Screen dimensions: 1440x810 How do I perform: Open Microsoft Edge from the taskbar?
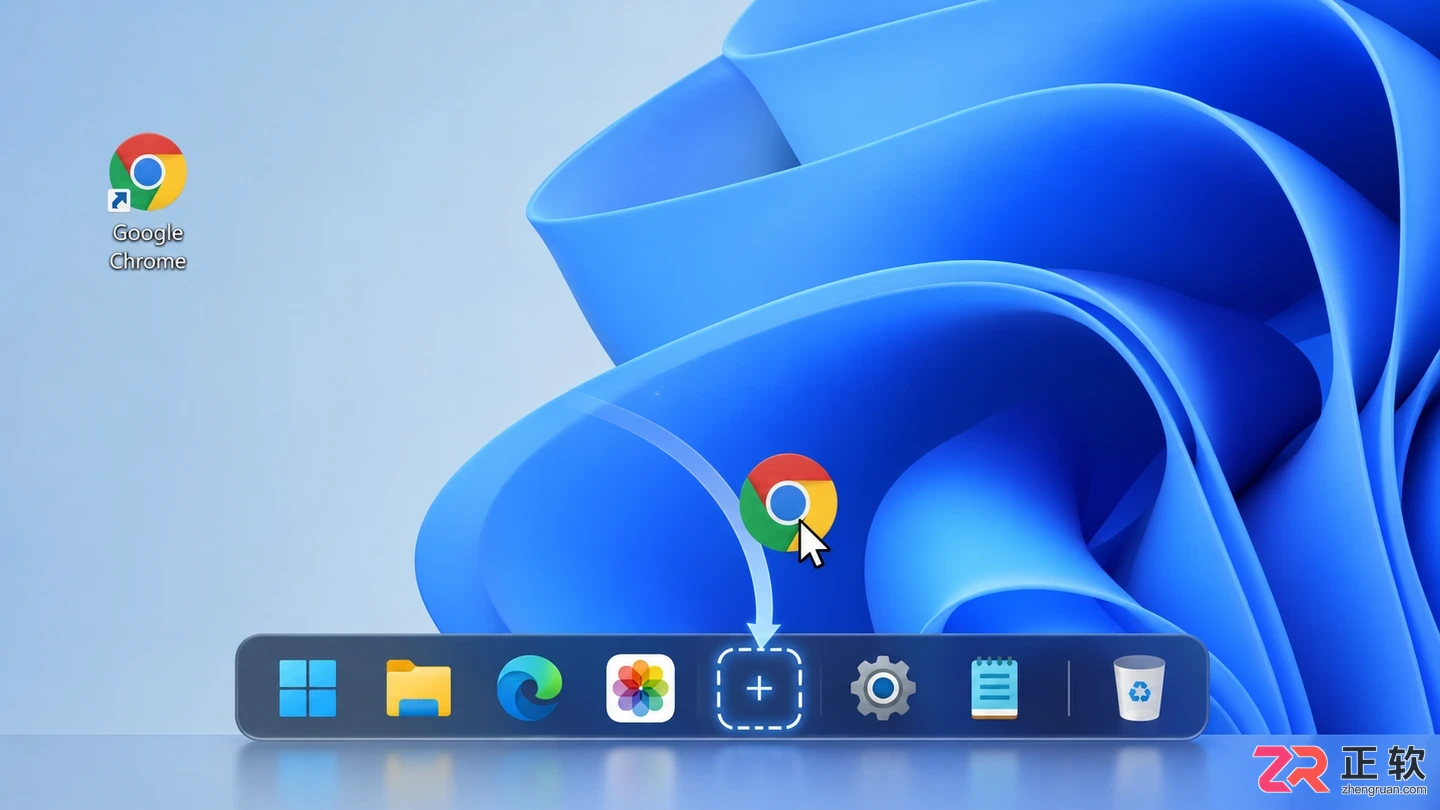point(529,688)
